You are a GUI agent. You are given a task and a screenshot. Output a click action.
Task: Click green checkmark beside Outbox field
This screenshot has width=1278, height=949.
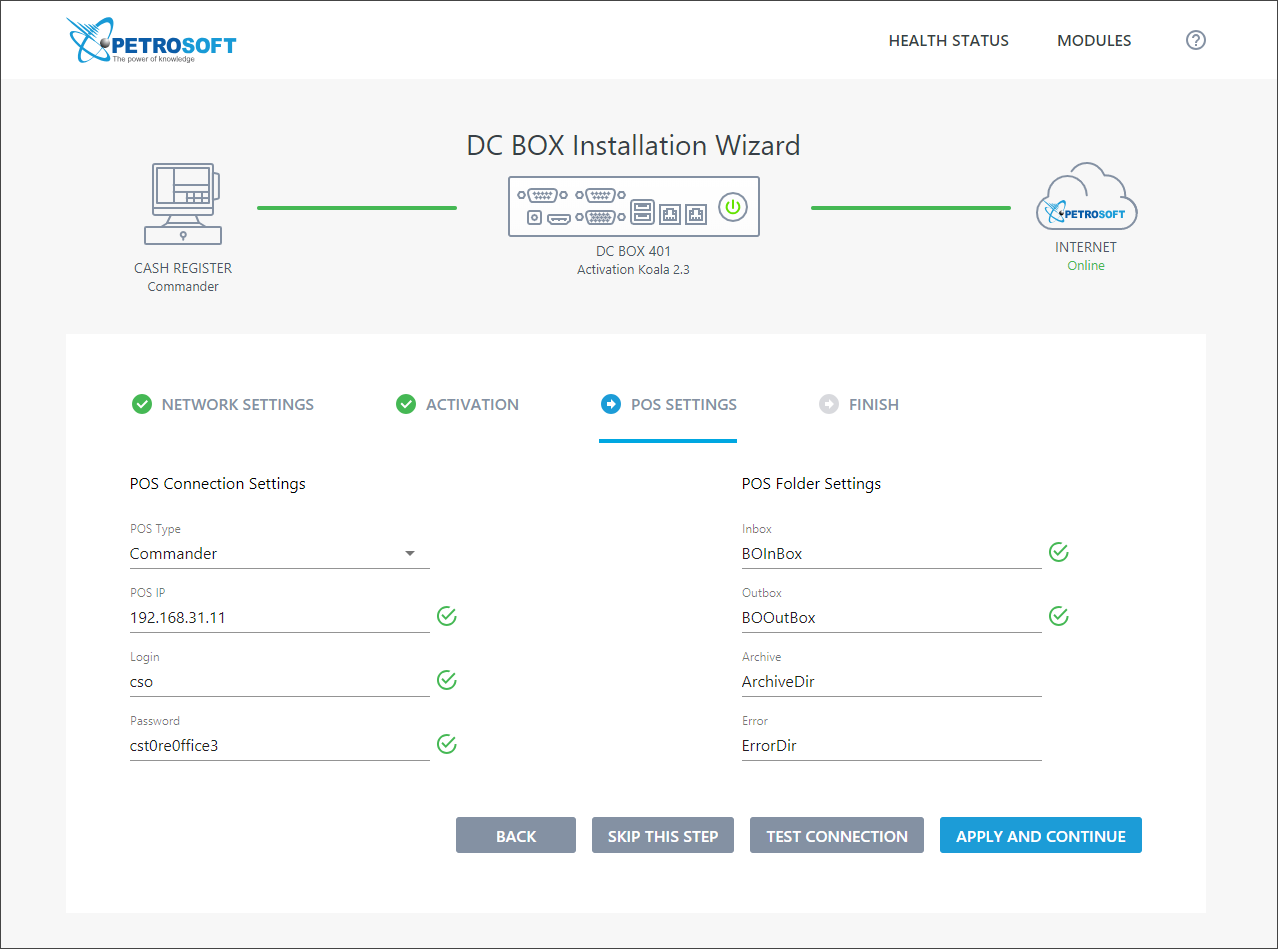1059,616
